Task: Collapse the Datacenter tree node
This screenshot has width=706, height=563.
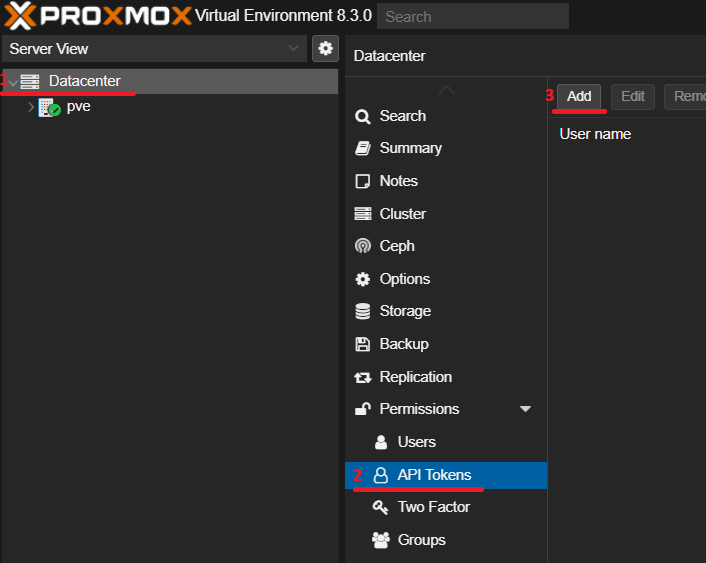Action: tap(13, 82)
